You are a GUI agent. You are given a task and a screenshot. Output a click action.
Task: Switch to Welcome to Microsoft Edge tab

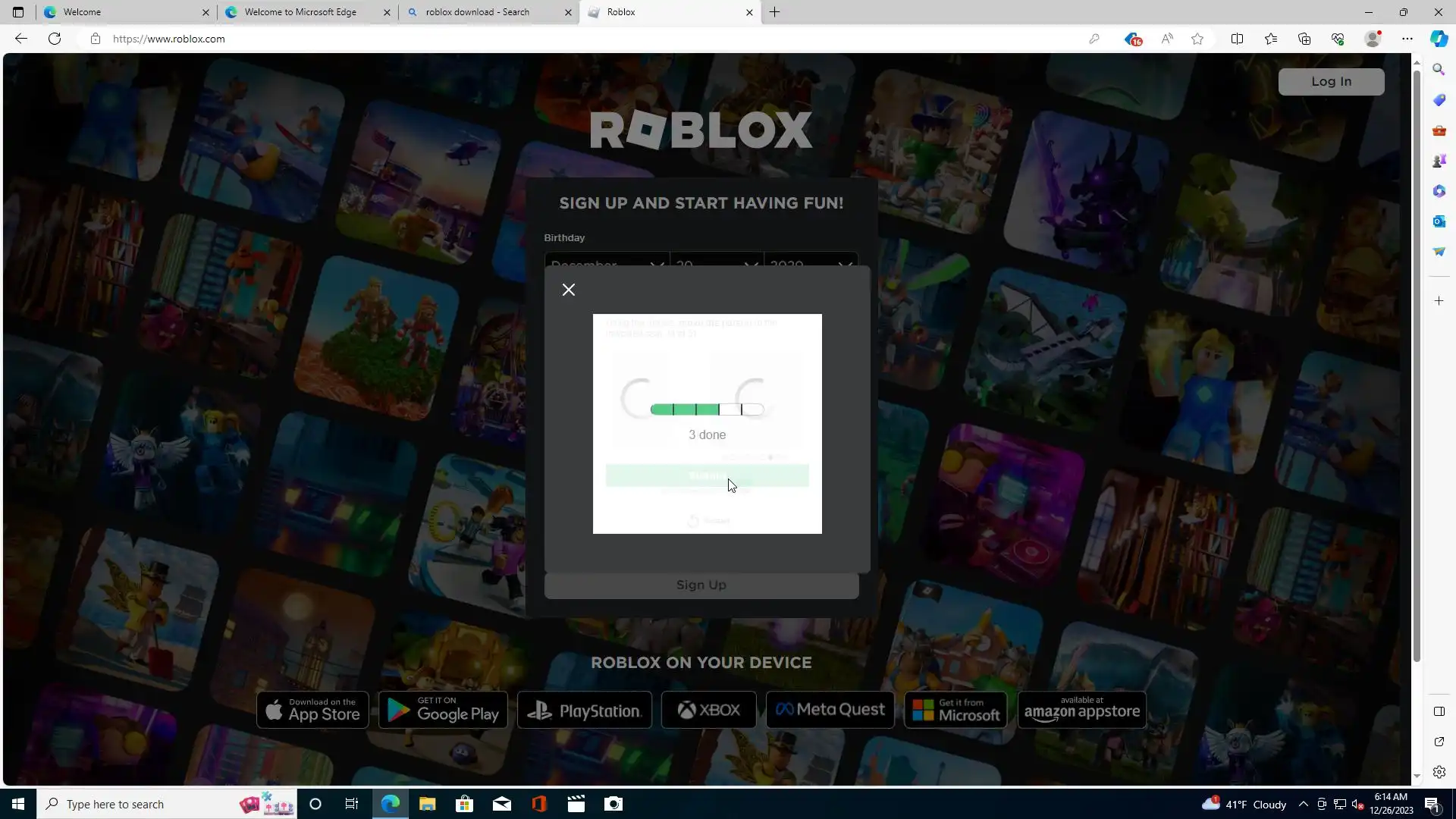coord(300,12)
